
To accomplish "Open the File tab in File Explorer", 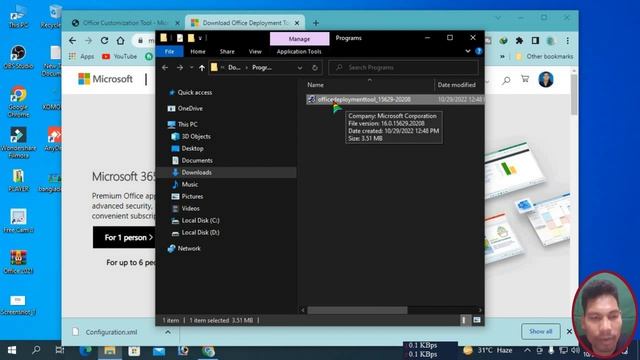I will 169,51.
